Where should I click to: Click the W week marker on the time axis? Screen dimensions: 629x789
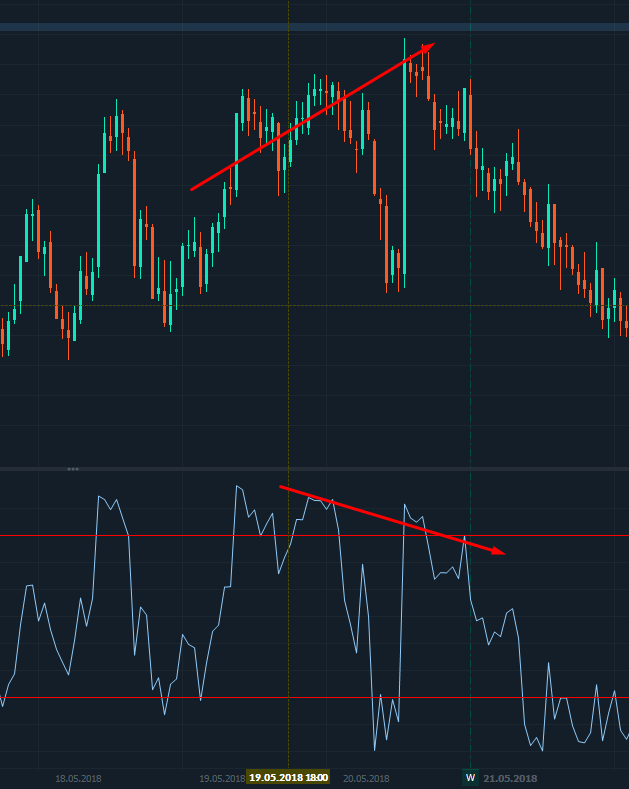(x=470, y=778)
